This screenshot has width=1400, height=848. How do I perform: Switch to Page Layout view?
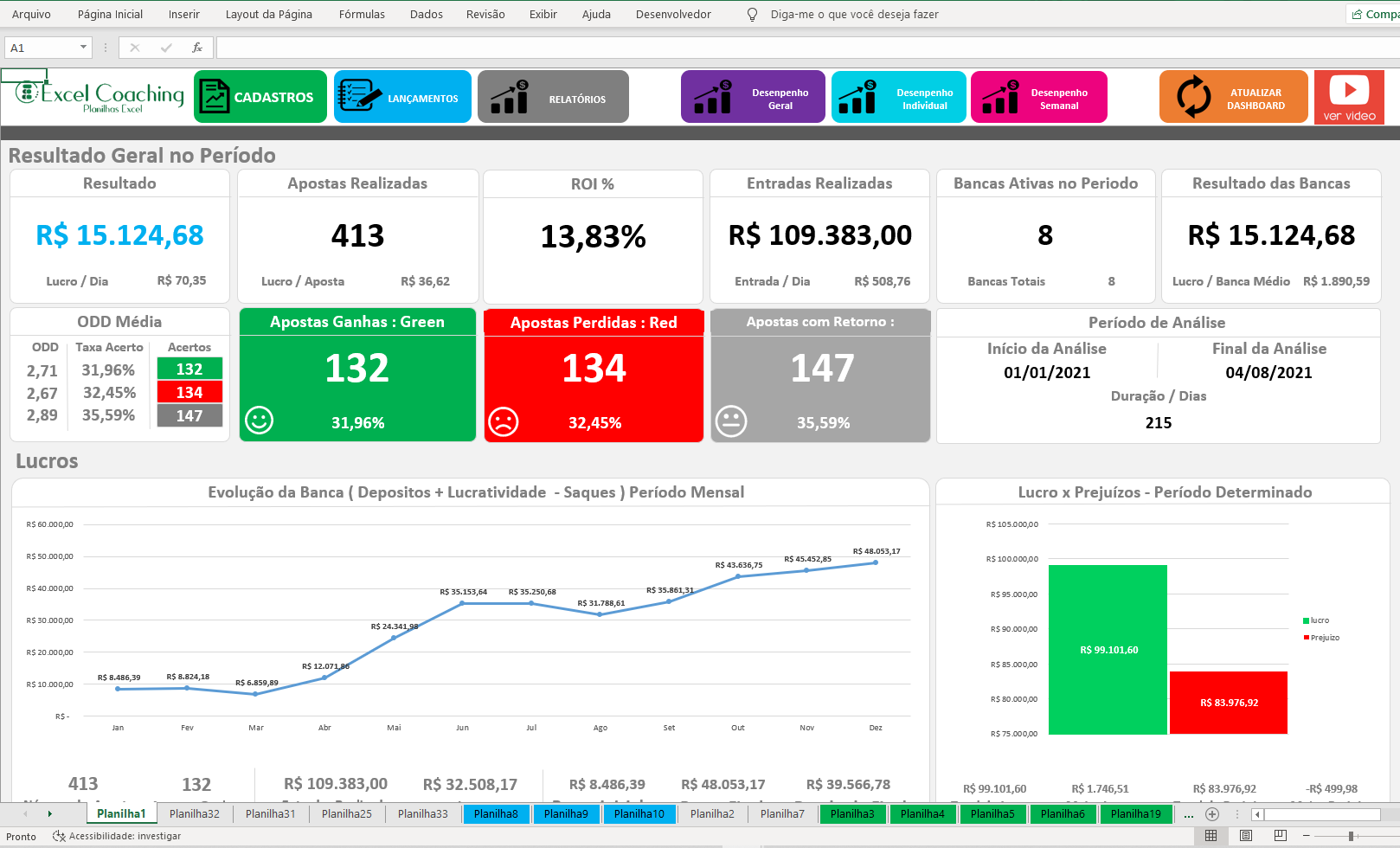coord(1245,836)
